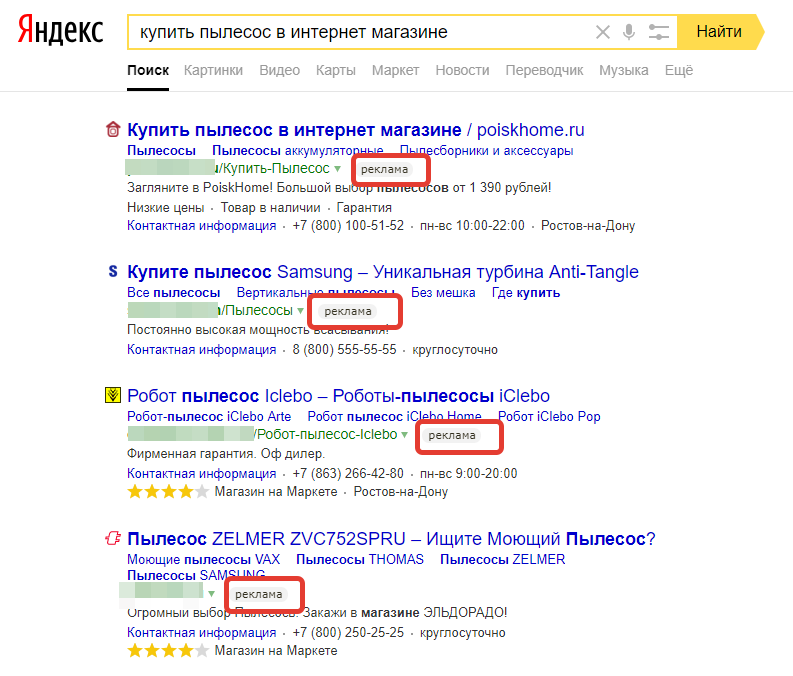Click Робот-пылесос iClebo Arte sitelink
Image resolution: width=793 pixels, height=676 pixels.
209,417
